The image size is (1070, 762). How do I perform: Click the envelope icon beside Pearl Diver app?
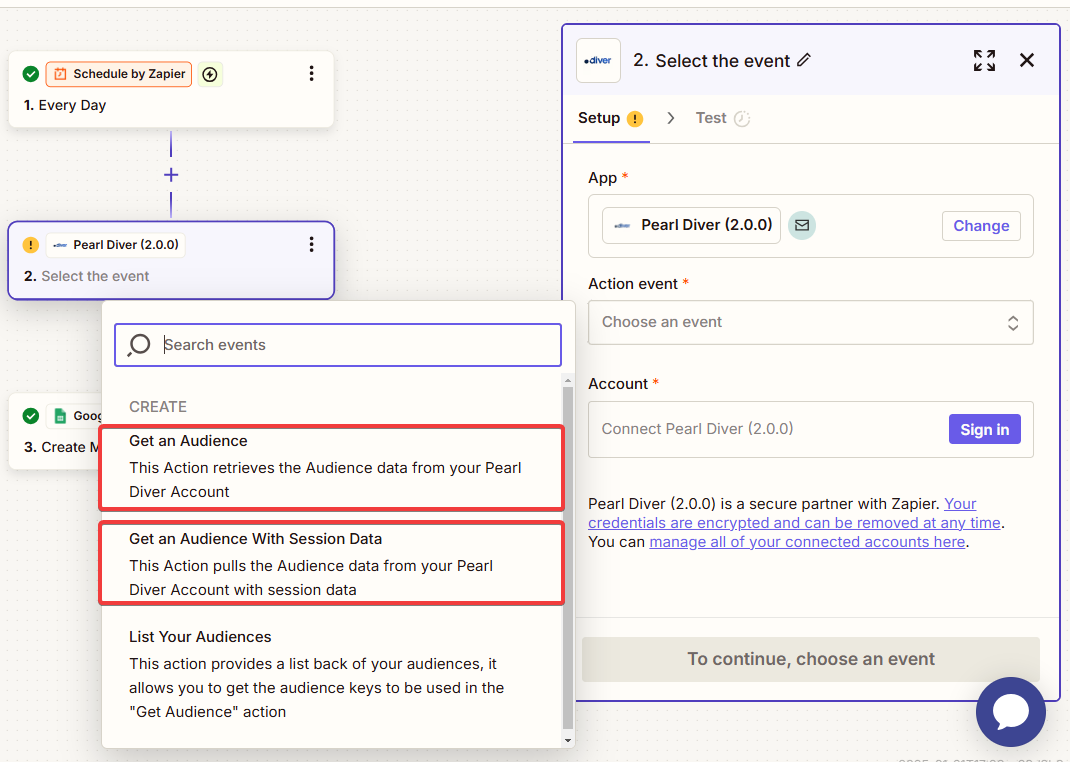click(x=801, y=226)
